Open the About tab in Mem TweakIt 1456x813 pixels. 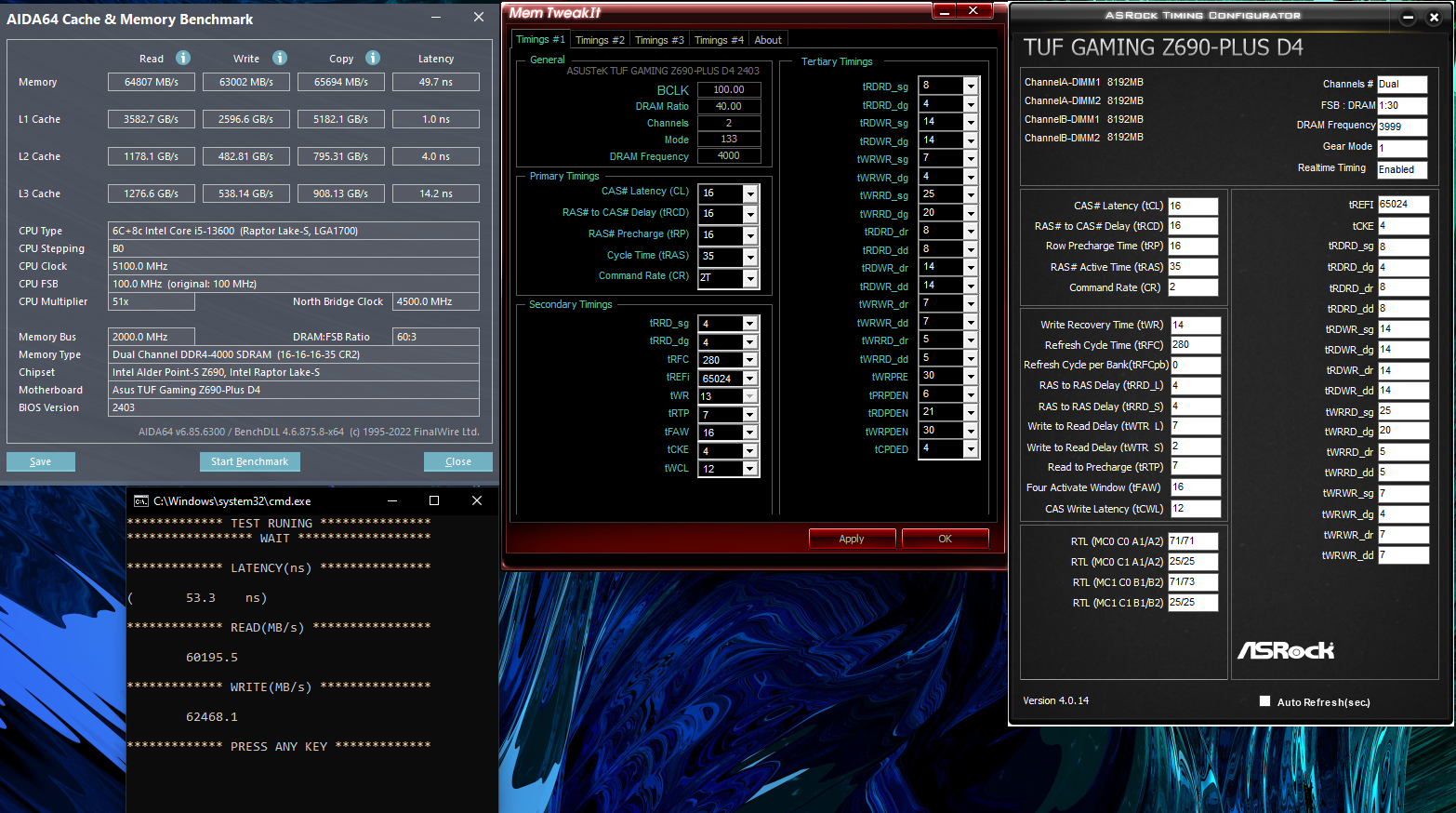[768, 40]
